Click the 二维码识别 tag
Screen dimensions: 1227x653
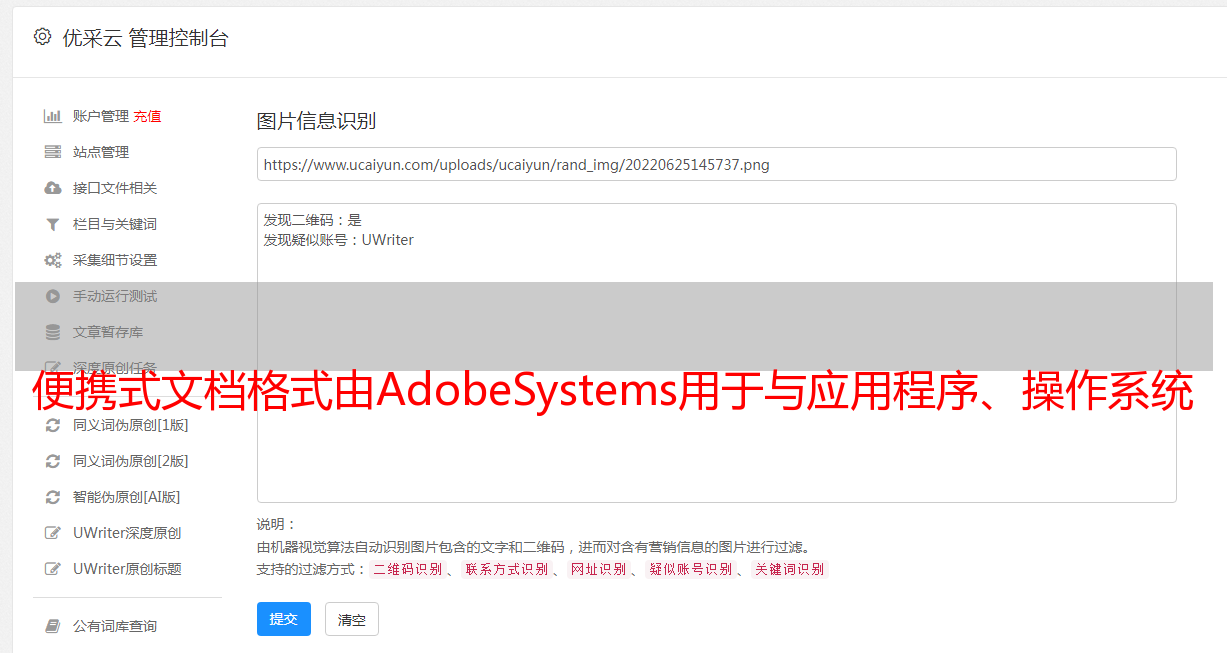click(407, 569)
